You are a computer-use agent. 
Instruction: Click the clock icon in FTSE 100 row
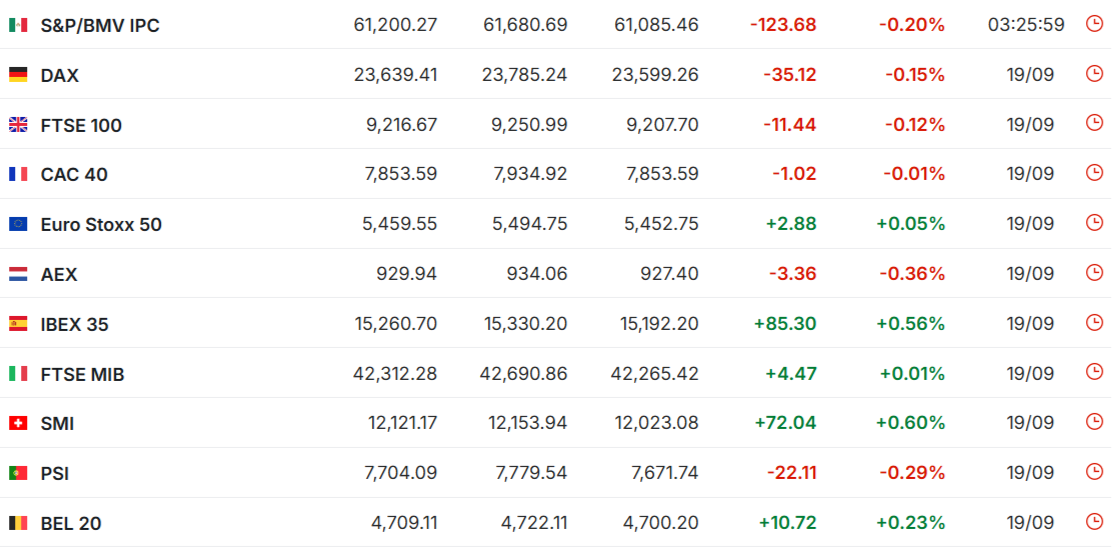coord(1093,123)
